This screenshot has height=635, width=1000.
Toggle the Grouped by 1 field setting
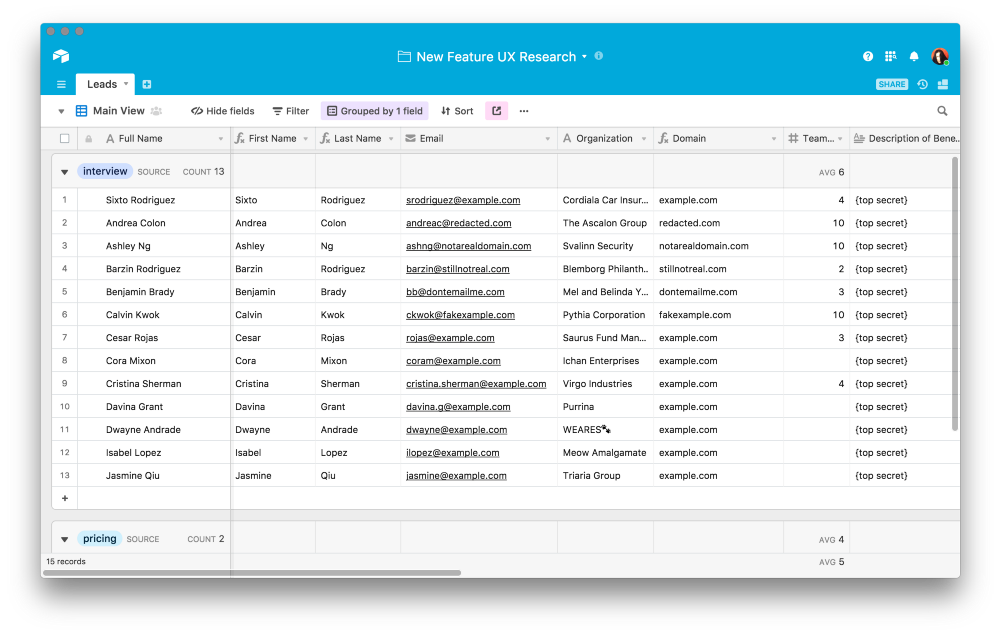(375, 110)
